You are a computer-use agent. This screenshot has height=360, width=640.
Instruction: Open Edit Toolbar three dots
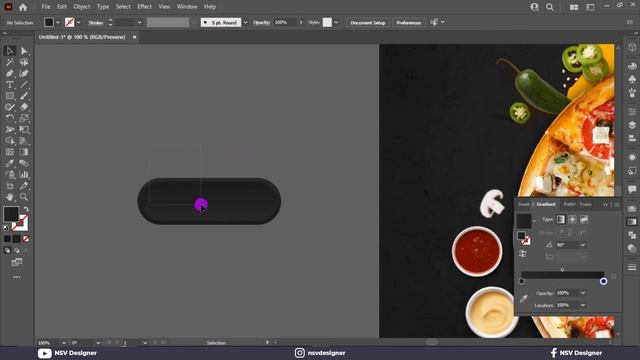(17, 277)
